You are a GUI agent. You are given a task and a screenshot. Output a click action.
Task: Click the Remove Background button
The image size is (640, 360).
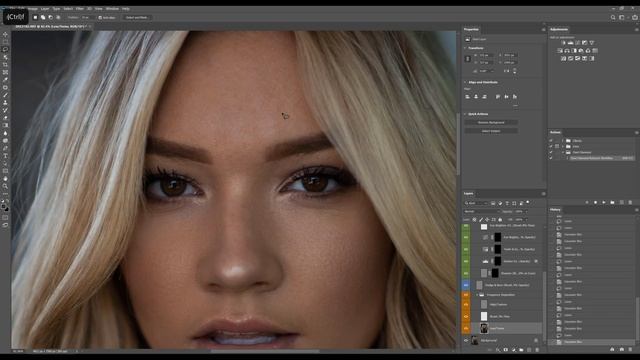tap(491, 122)
